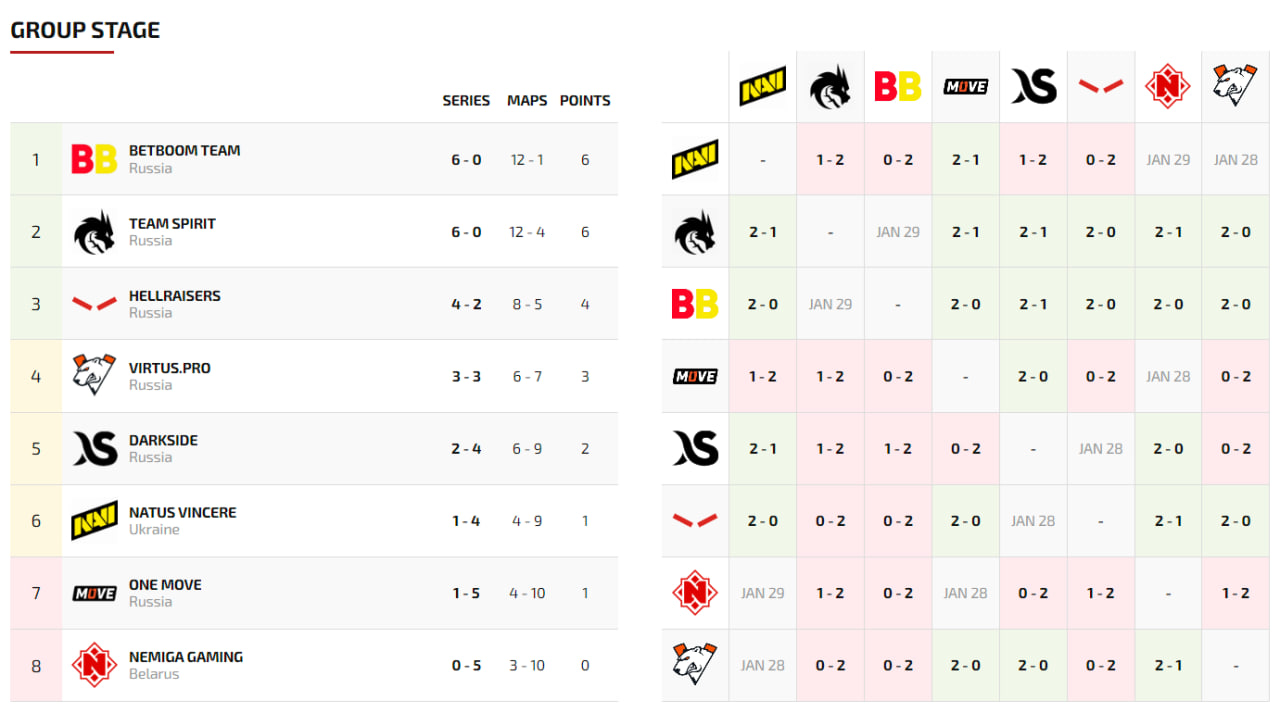Open NATUS VINCERE team name link
The height and width of the screenshot is (713, 1280).
point(182,512)
